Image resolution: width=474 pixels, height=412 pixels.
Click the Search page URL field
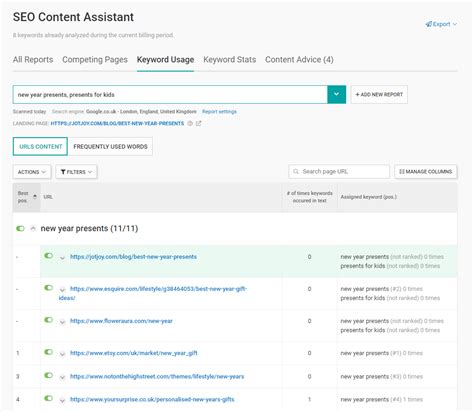tap(339, 172)
